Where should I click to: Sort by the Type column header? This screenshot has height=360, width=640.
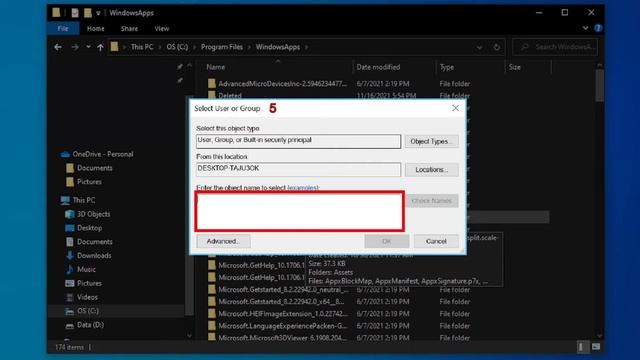[447, 67]
